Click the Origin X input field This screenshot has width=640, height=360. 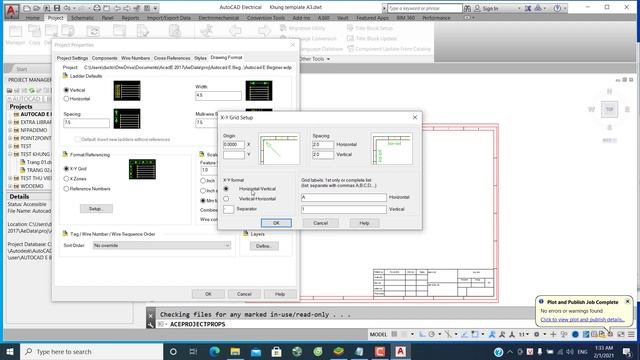[234, 144]
